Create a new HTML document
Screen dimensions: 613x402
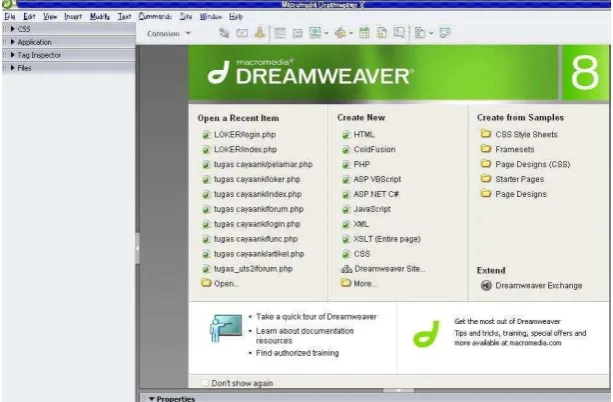[364, 135]
